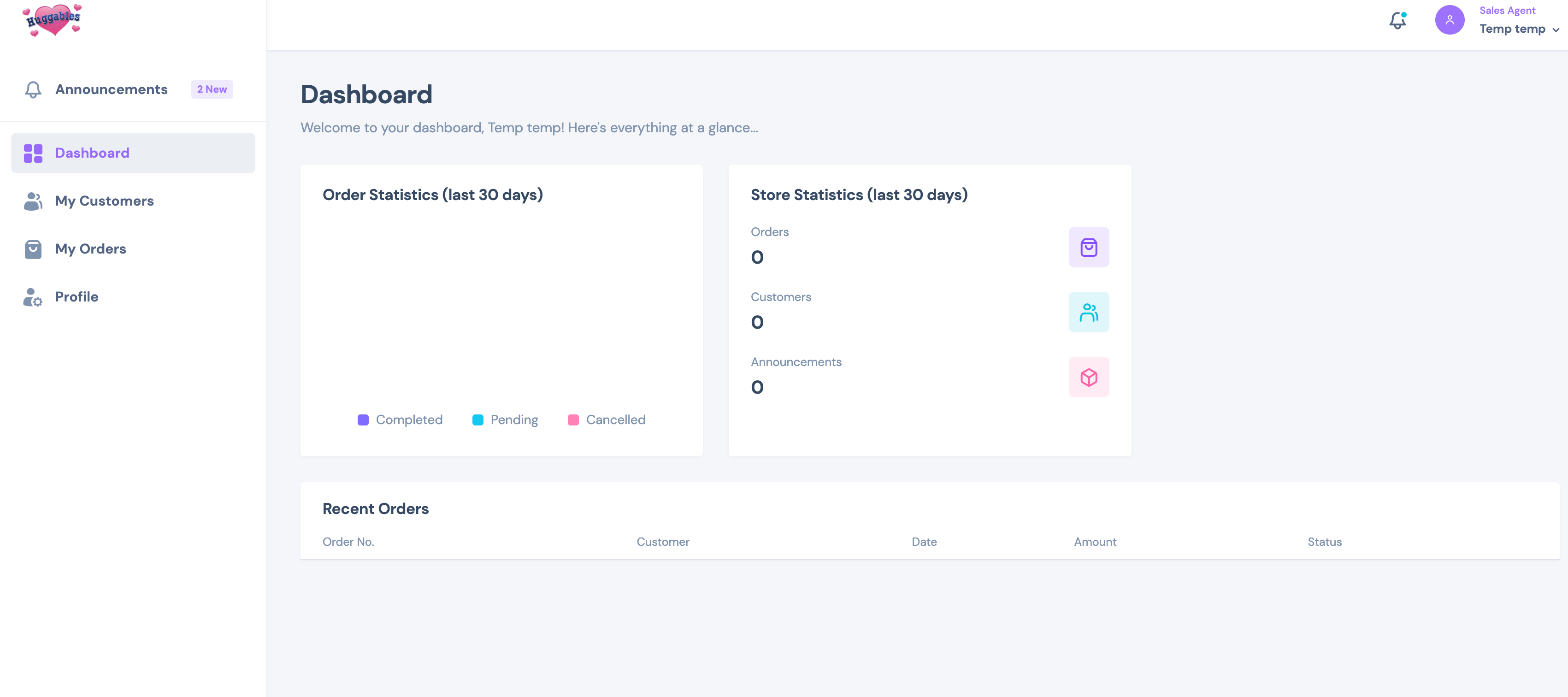Click the Orders shopping bag icon
Viewport: 1568px width, 697px height.
(1088, 247)
